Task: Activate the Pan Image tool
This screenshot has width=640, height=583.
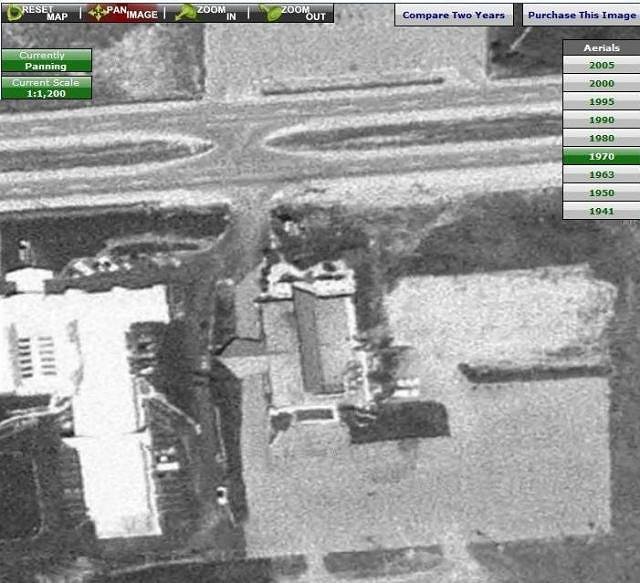Action: tap(124, 12)
